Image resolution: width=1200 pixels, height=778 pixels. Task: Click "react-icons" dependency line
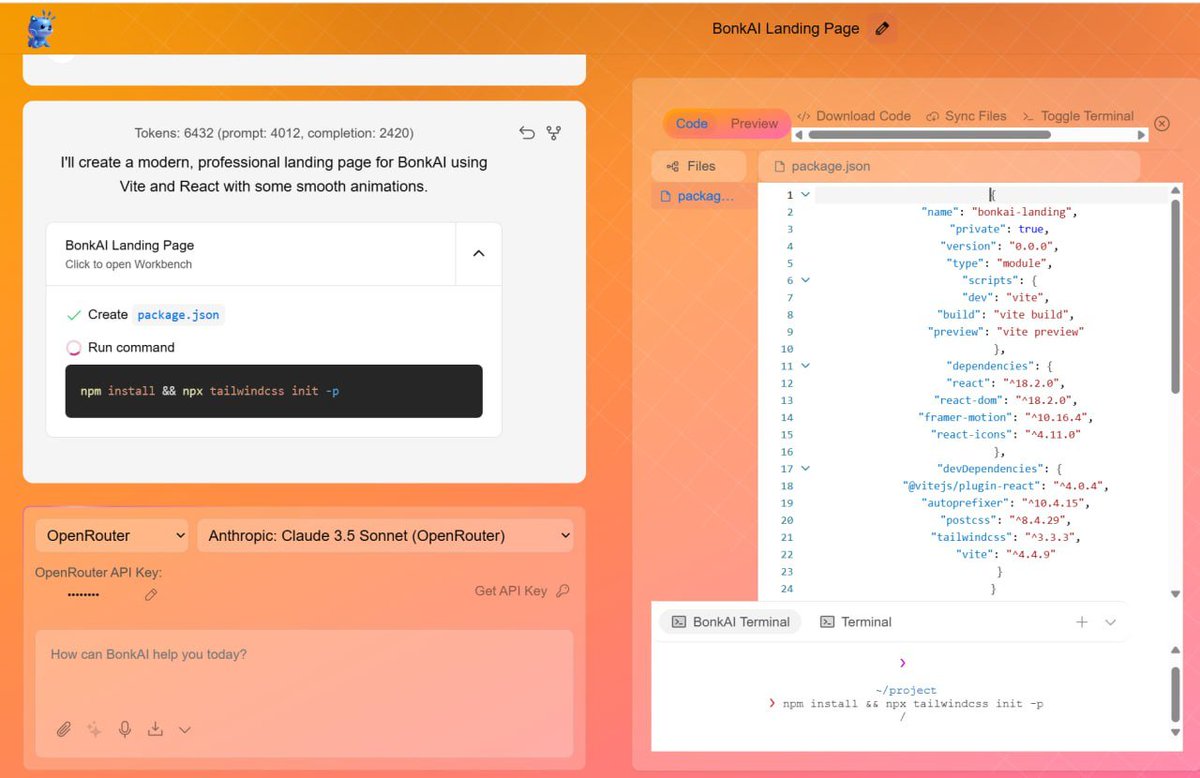pyautogui.click(x=1006, y=434)
